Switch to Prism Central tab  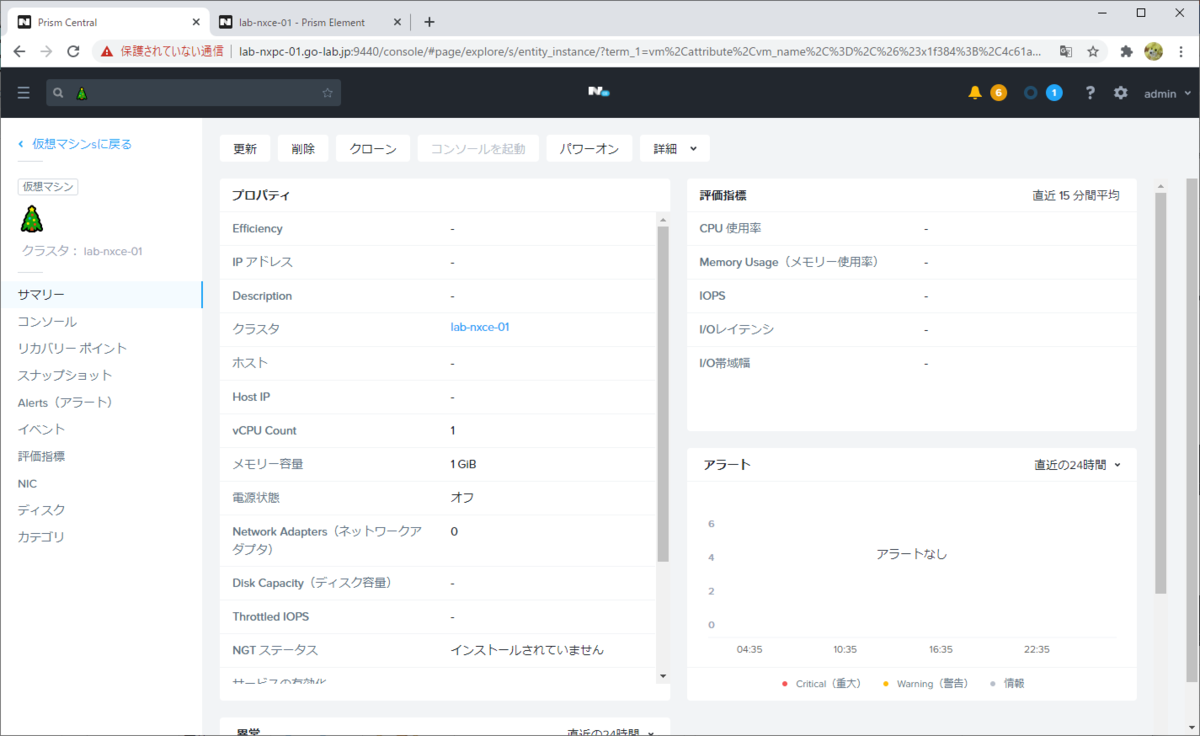pyautogui.click(x=107, y=22)
